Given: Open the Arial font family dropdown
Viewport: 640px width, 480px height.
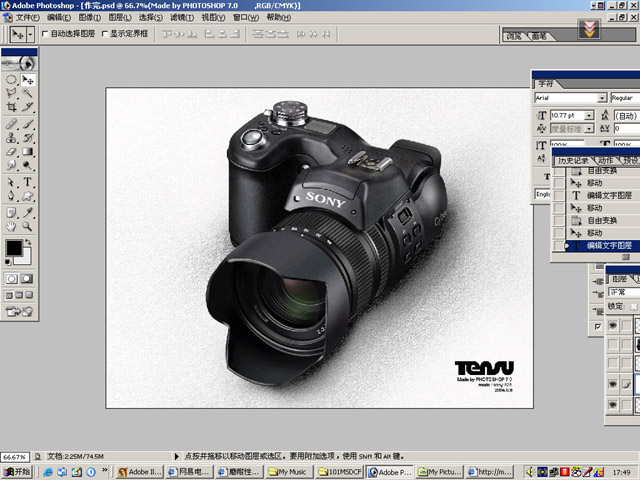Looking at the screenshot, I should point(602,98).
